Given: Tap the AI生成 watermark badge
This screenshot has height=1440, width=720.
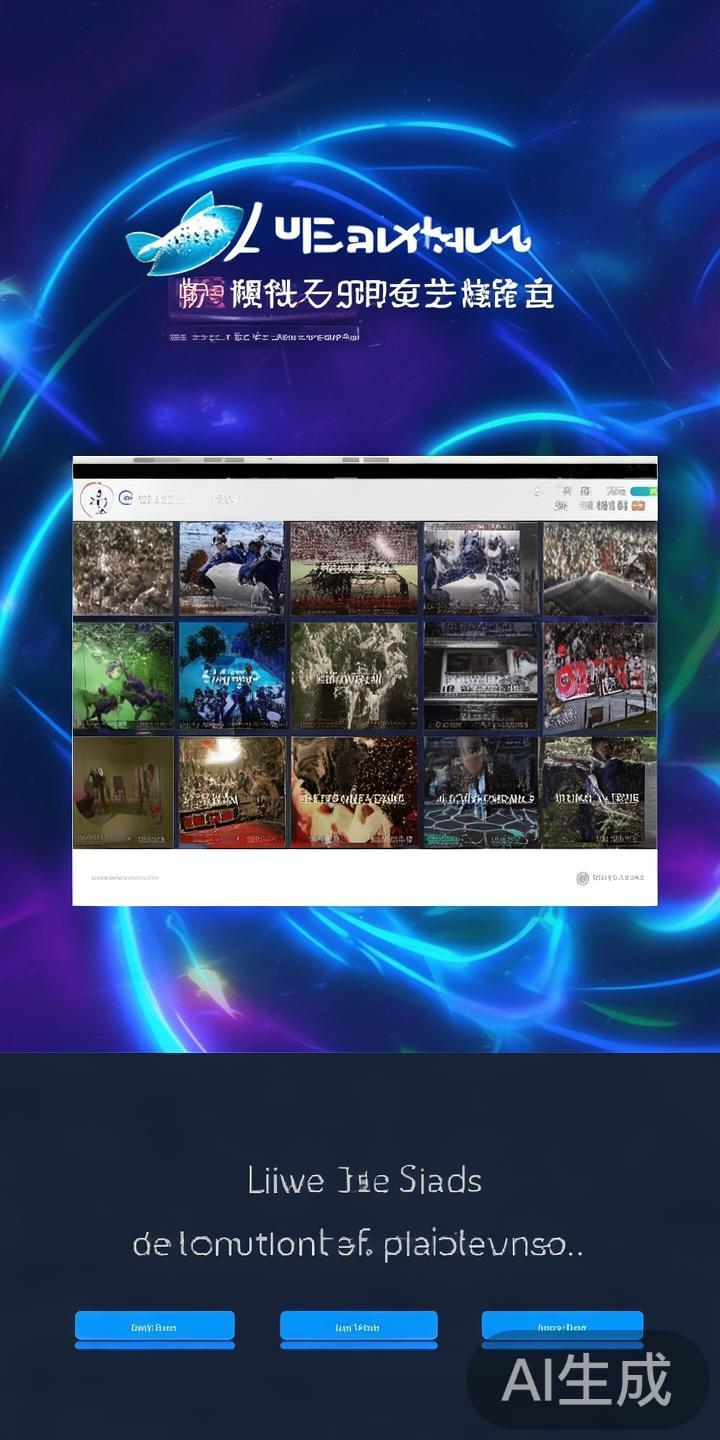Looking at the screenshot, I should [x=587, y=1381].
